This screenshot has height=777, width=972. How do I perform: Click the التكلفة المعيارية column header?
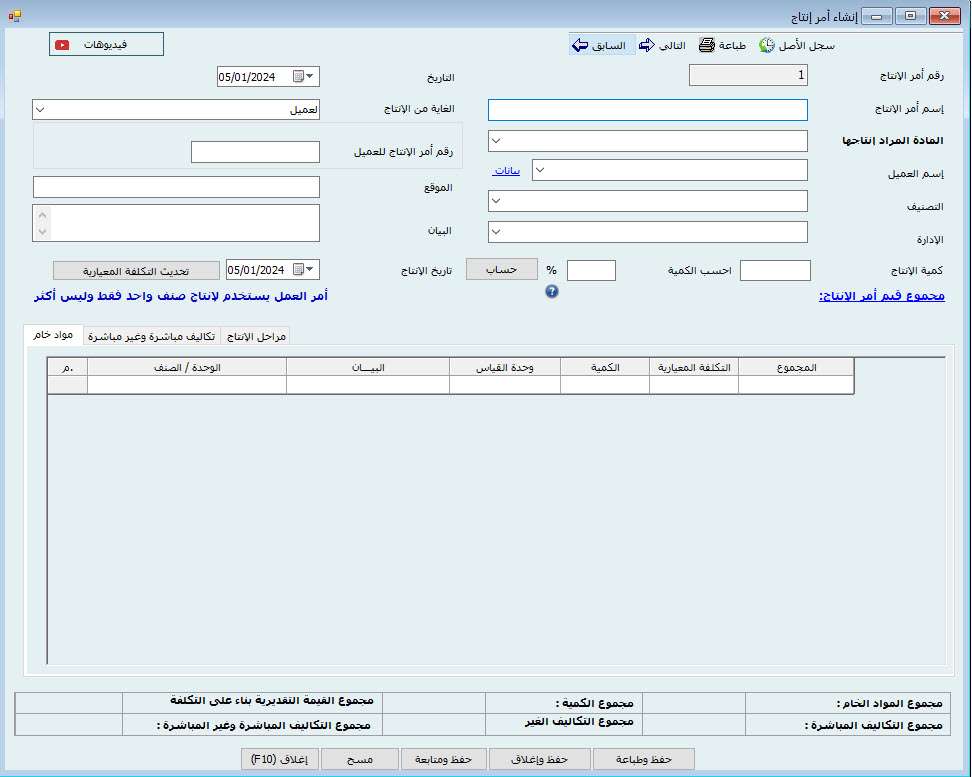694,367
